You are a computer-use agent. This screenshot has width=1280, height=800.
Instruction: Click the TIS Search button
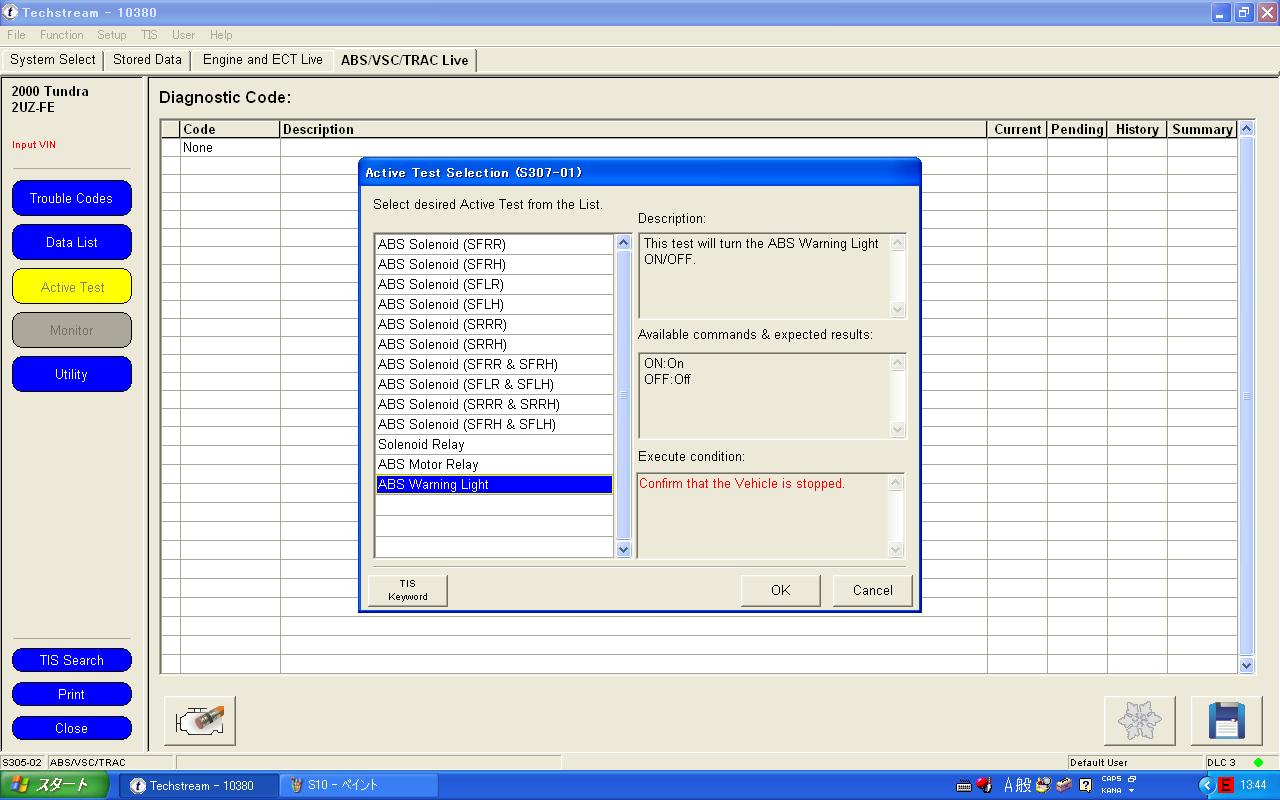pyautogui.click(x=72, y=660)
